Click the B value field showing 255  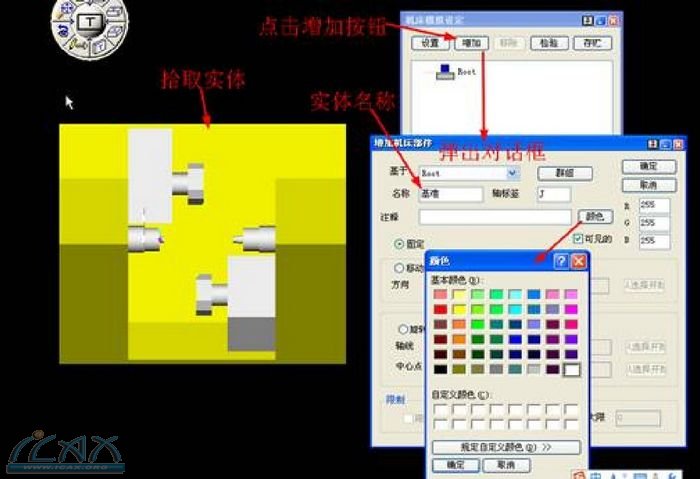pyautogui.click(x=654, y=241)
